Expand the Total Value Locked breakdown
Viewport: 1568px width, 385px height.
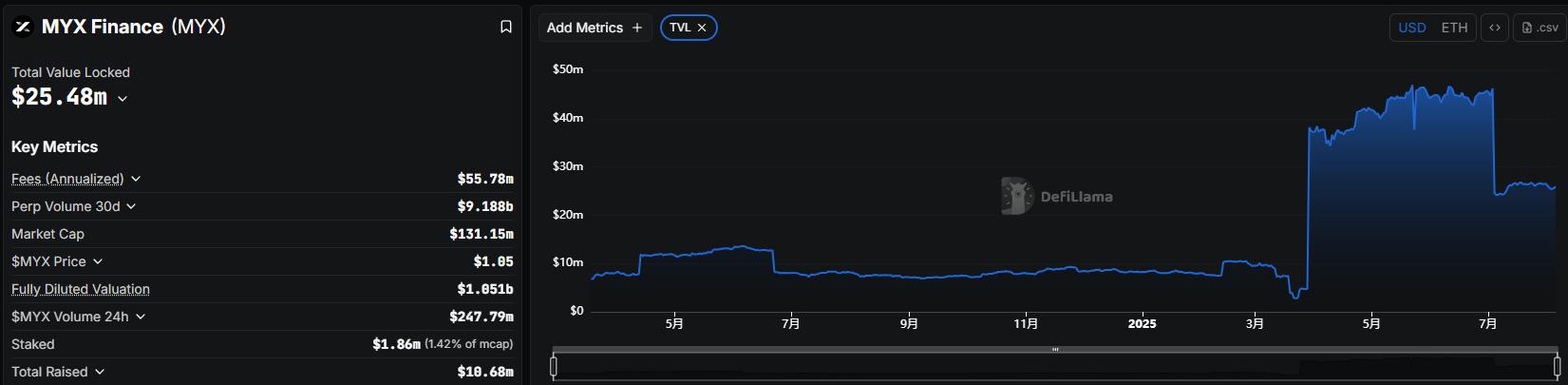pyautogui.click(x=123, y=99)
